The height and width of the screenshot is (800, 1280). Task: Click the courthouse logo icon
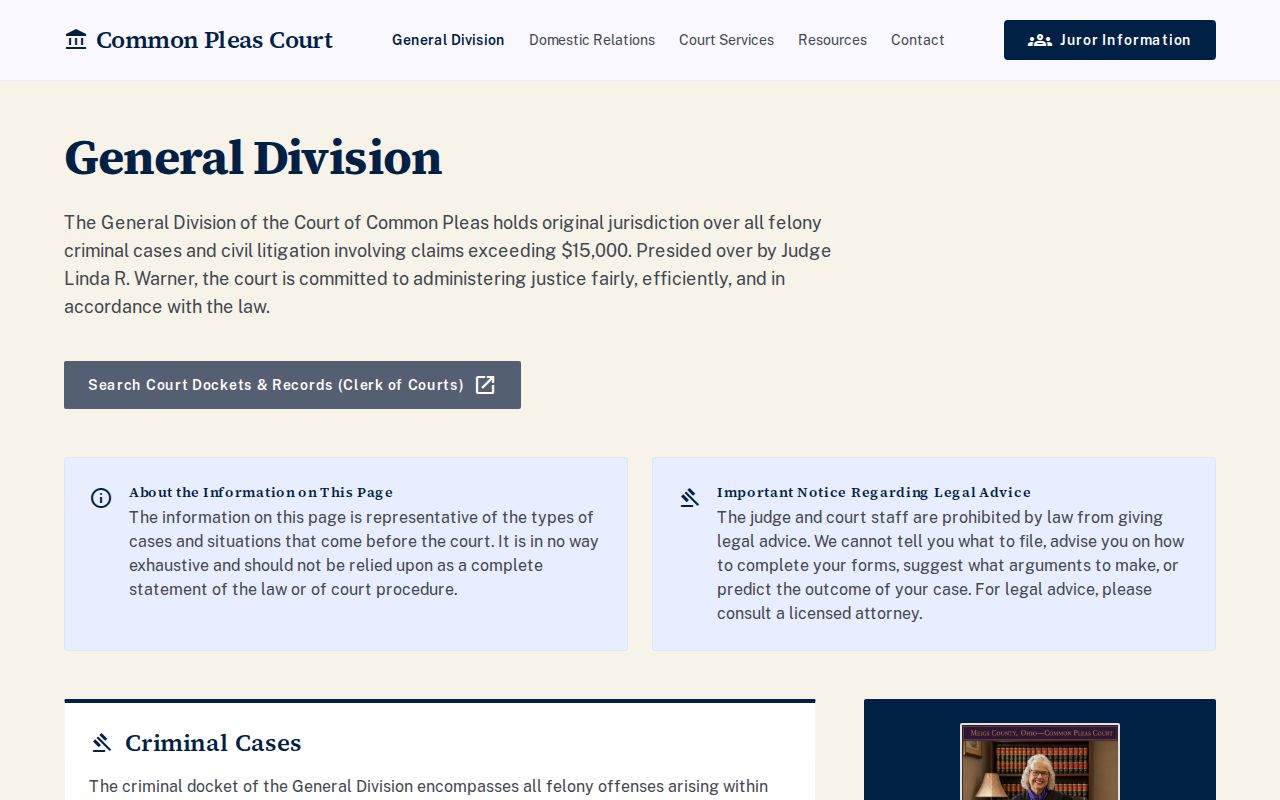[x=76, y=40]
